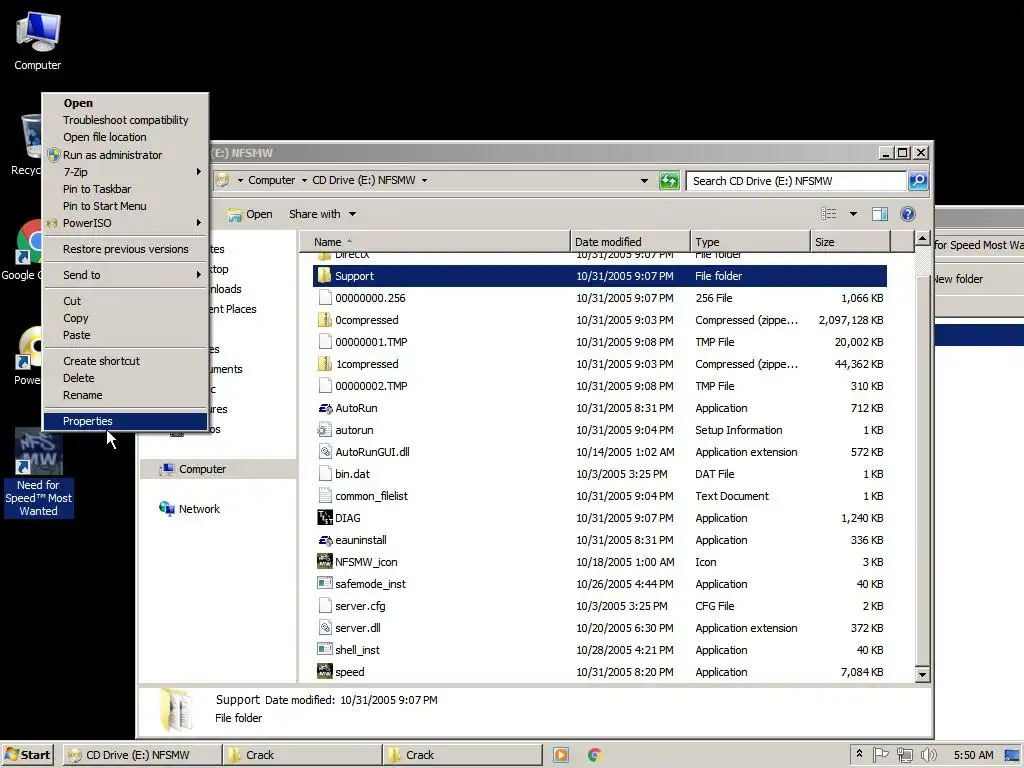Select the AutoRunGUI.dll file icon

(325, 452)
